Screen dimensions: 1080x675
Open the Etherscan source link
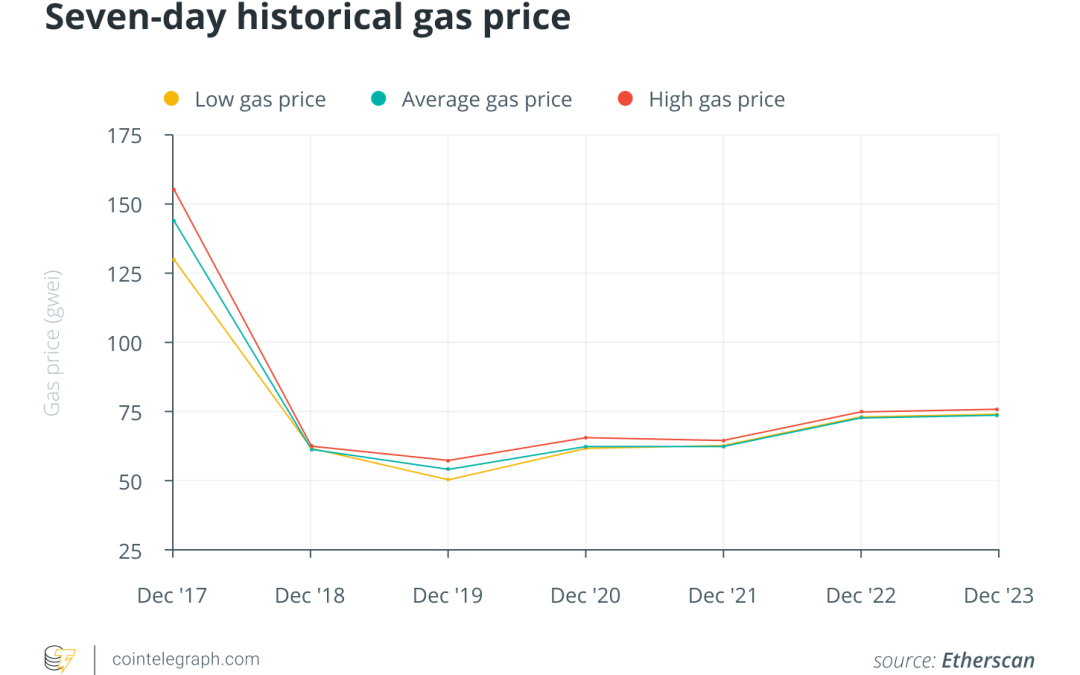(x=988, y=660)
